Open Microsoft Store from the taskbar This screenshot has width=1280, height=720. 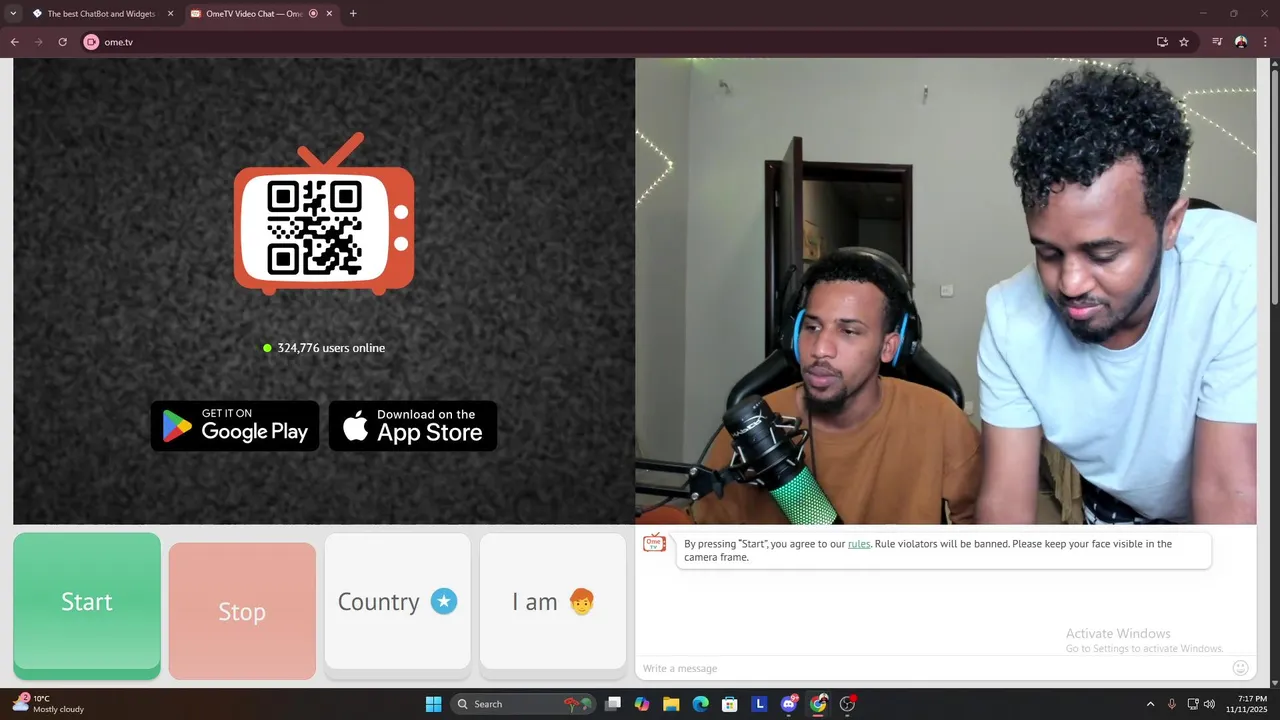730,704
